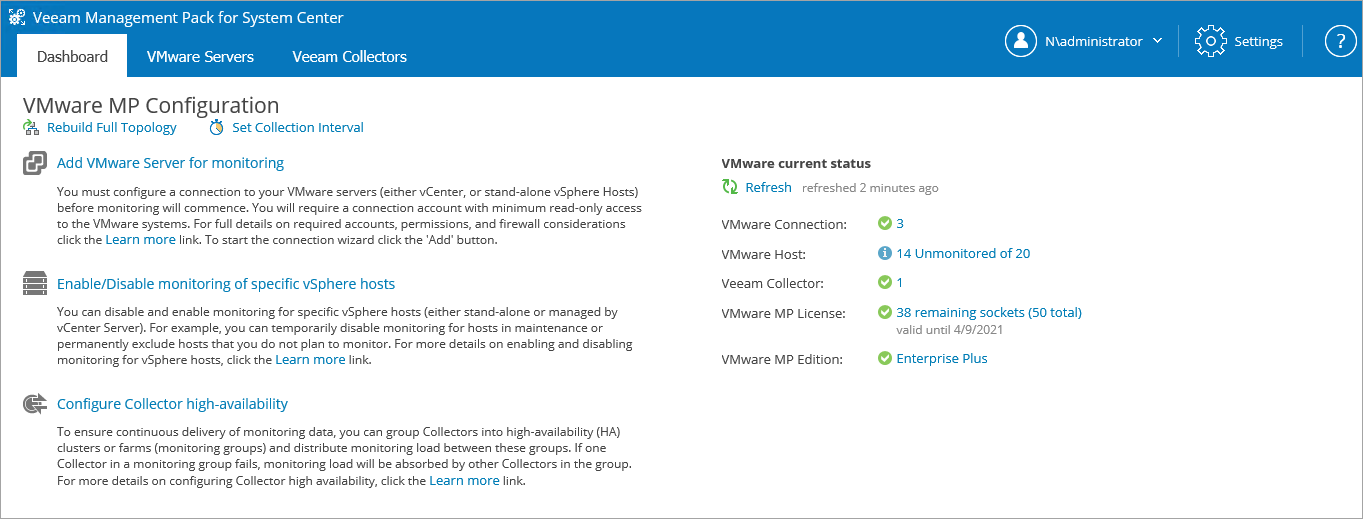Click the Enable/Disable monitoring server icon
Image resolution: width=1363 pixels, height=519 pixels.
click(35, 284)
